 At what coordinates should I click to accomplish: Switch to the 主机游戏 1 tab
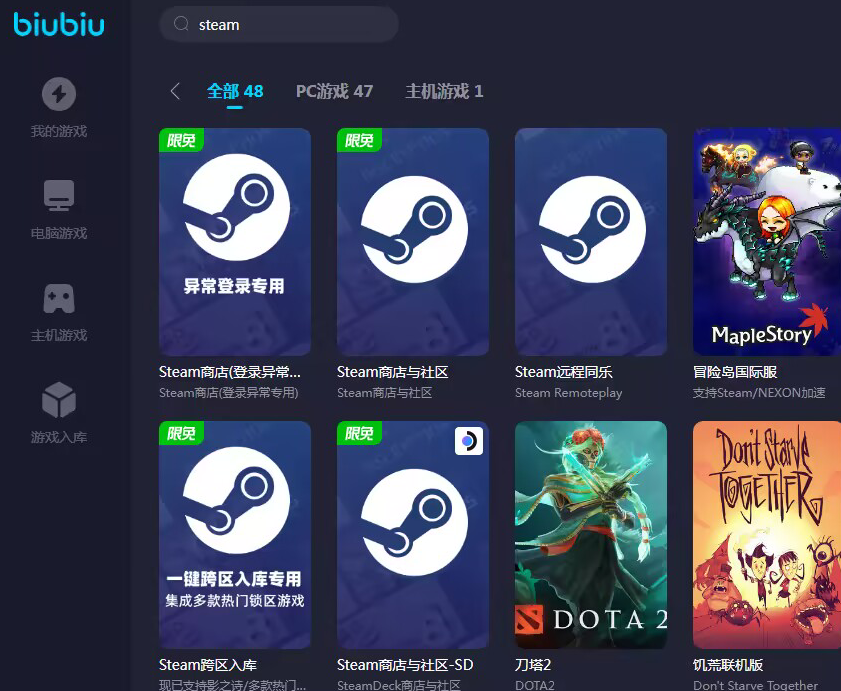(x=444, y=91)
